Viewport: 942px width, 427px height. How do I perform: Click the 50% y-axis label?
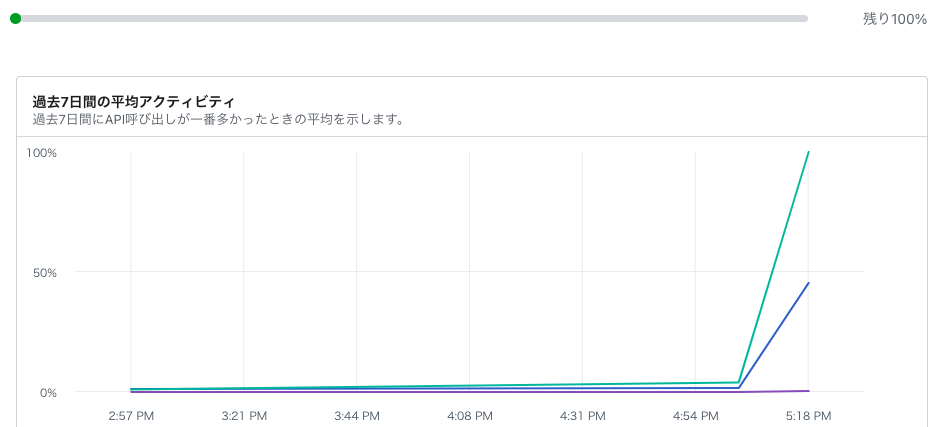45,272
